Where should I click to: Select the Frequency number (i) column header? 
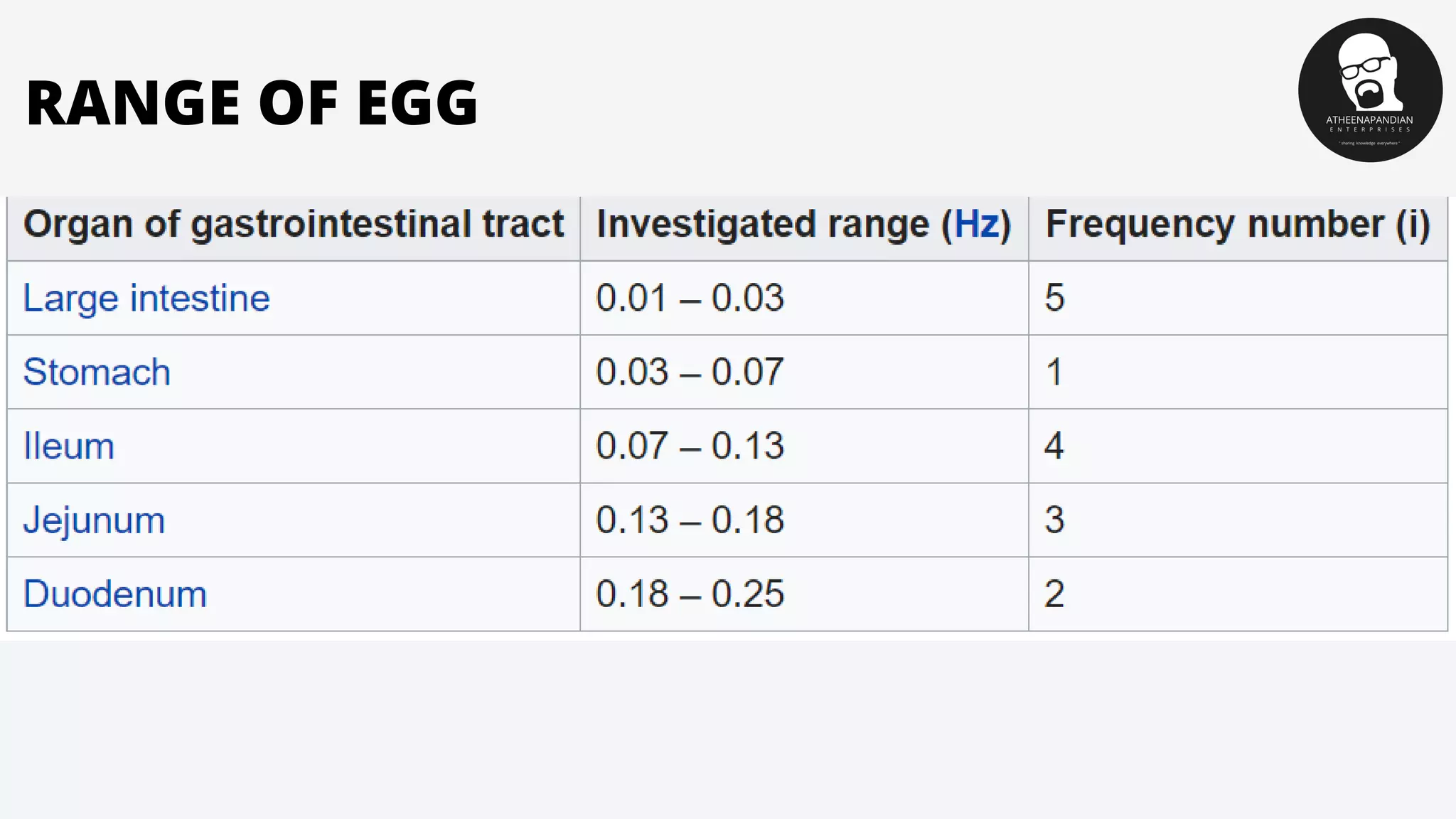1237,225
